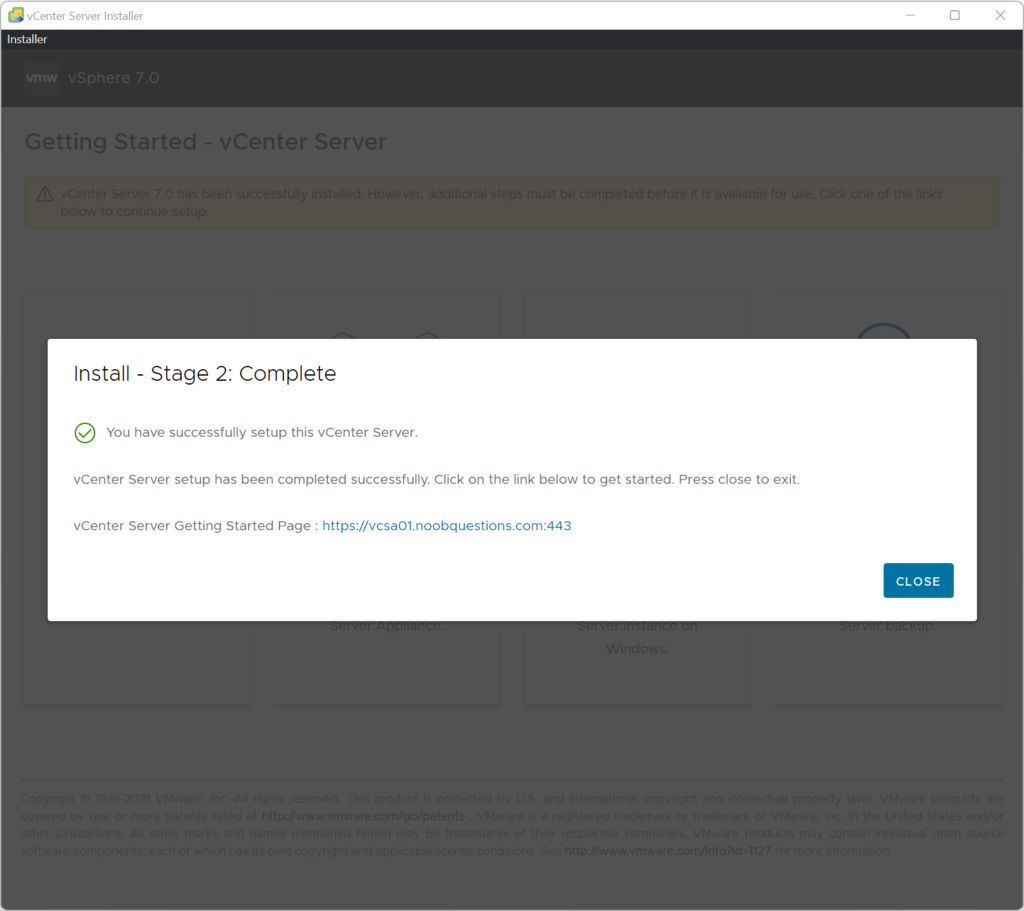Click the 'vCenter Server Getting Started Page :' label
Screen dimensions: 1024x911
(x=196, y=526)
